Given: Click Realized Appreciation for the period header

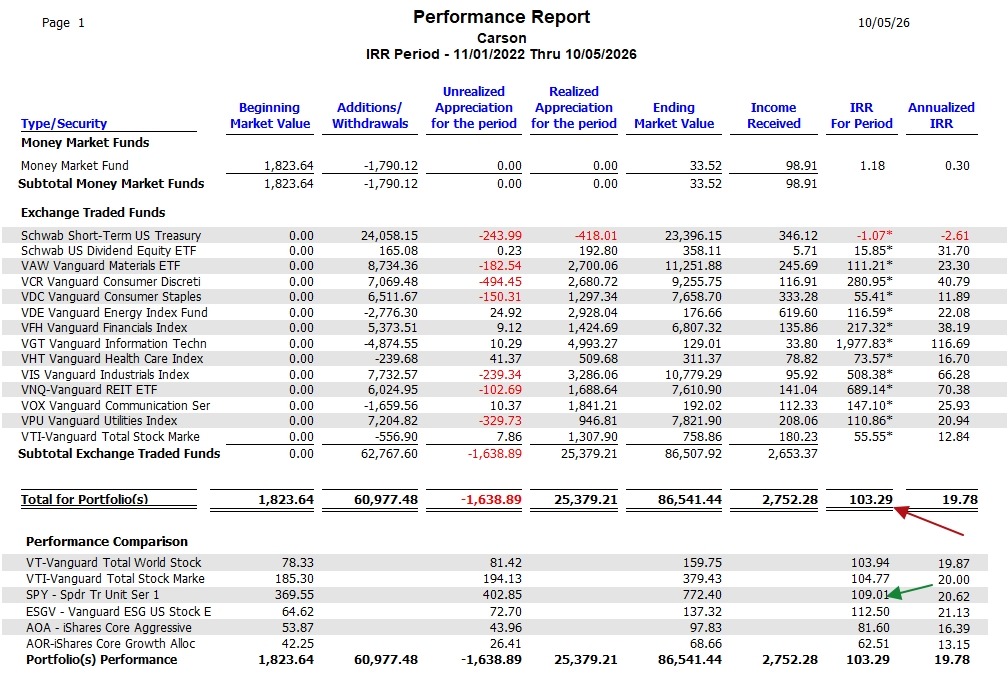Looking at the screenshot, I should pyautogui.click(x=573, y=107).
